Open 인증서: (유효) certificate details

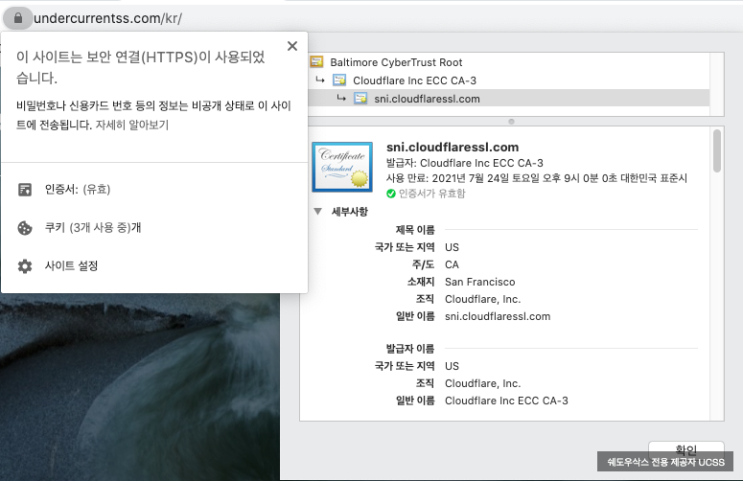point(78,190)
